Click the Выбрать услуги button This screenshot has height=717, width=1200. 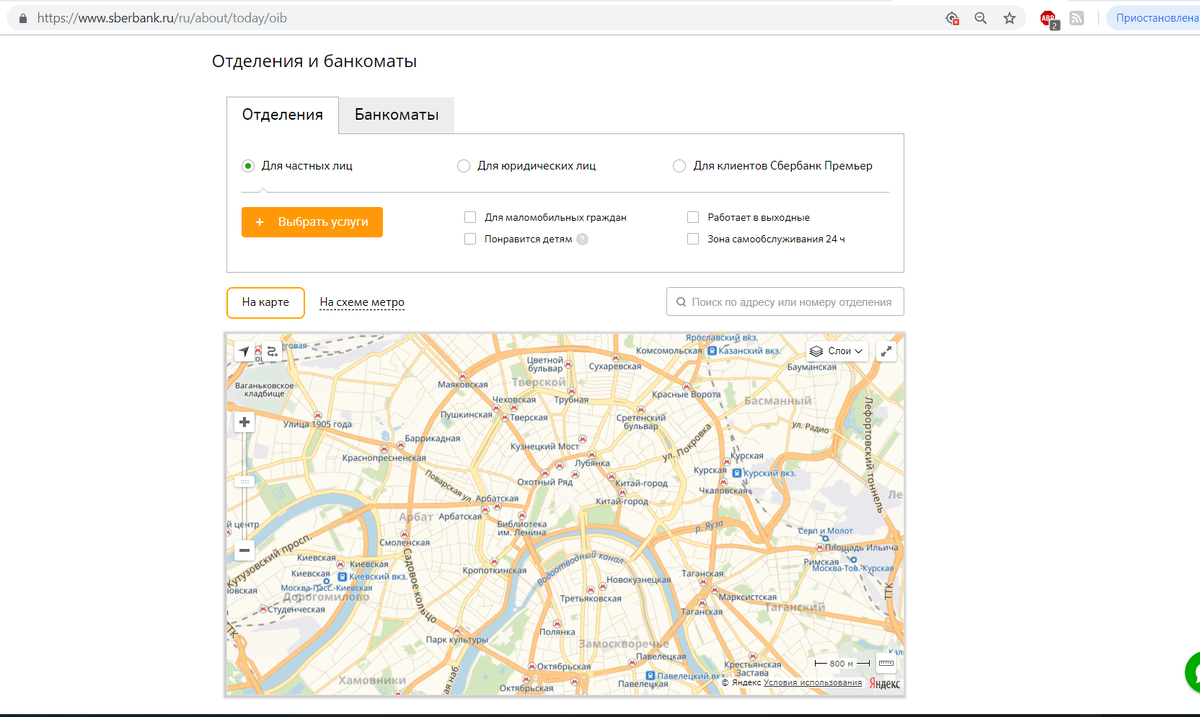[x=311, y=222]
